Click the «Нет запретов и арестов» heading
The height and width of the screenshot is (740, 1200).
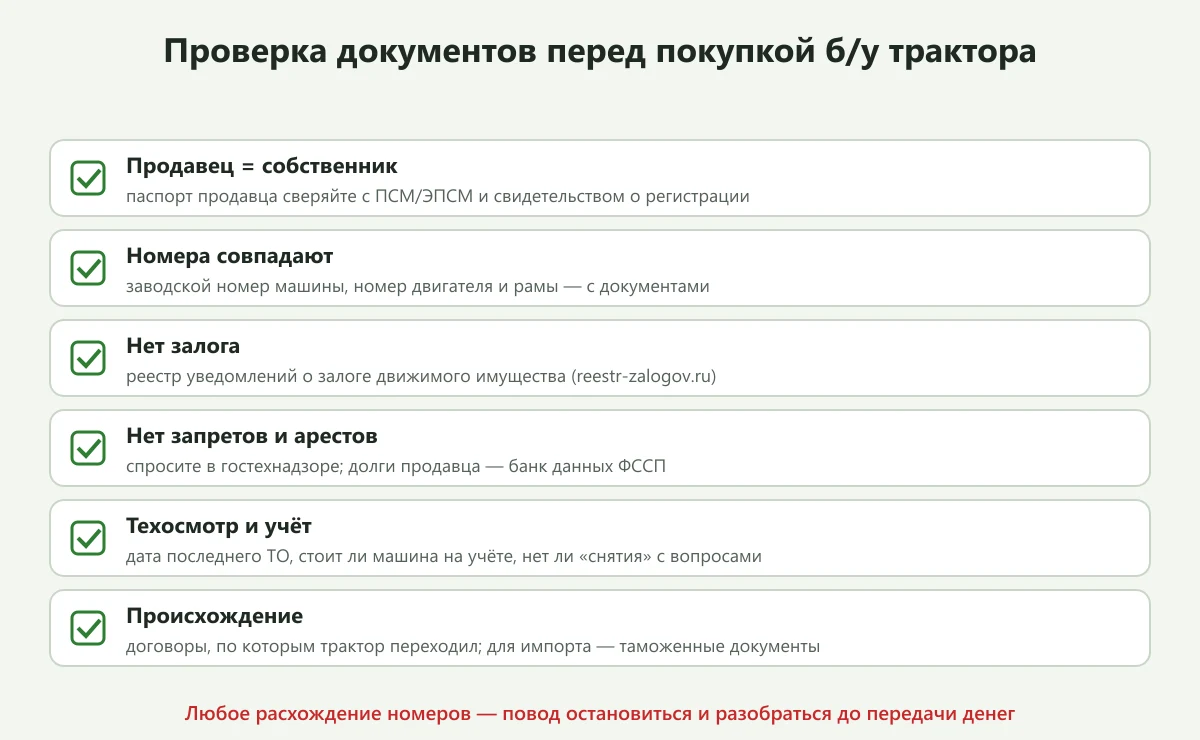click(252, 436)
